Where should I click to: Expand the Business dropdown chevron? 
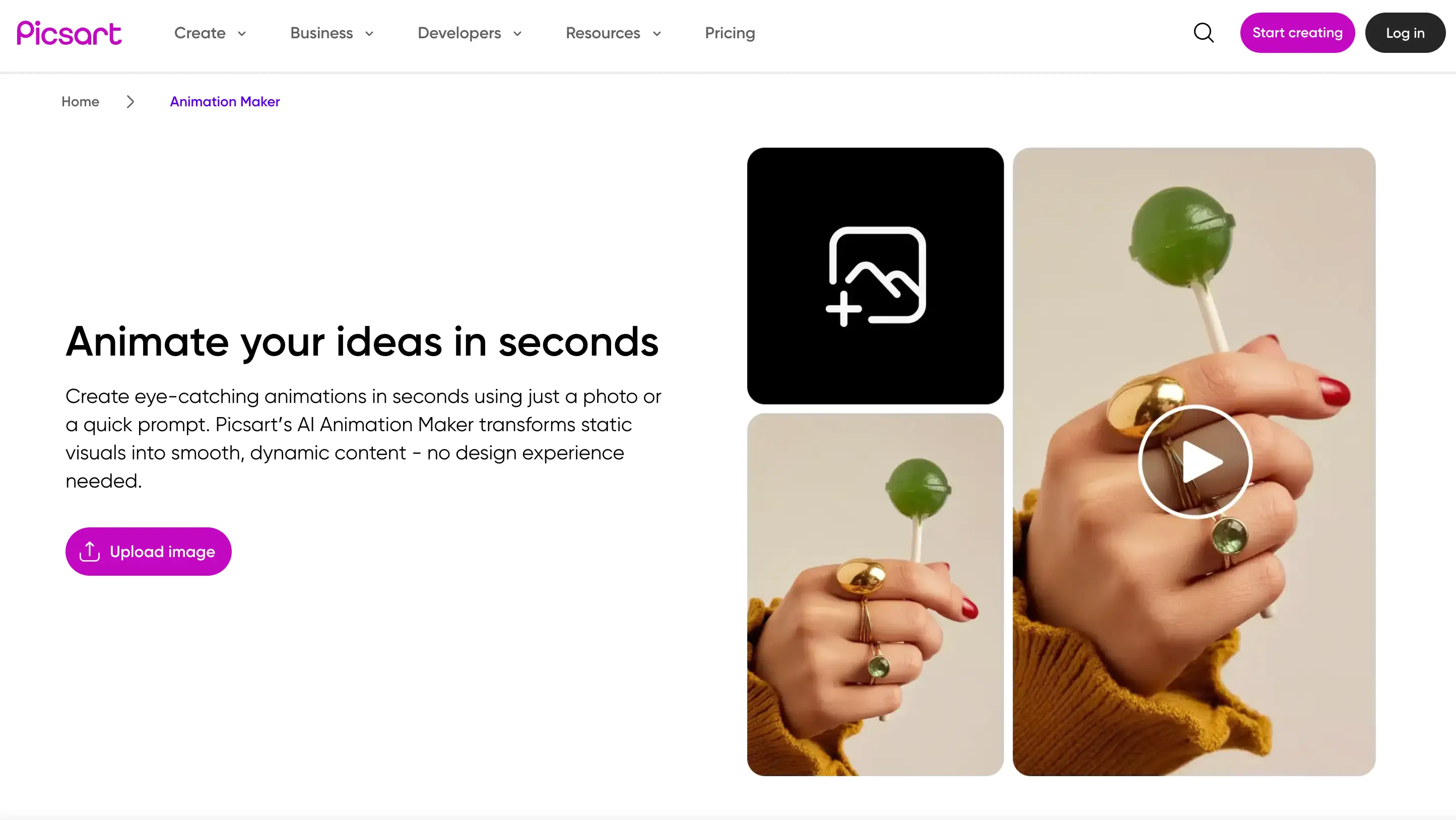tap(370, 33)
